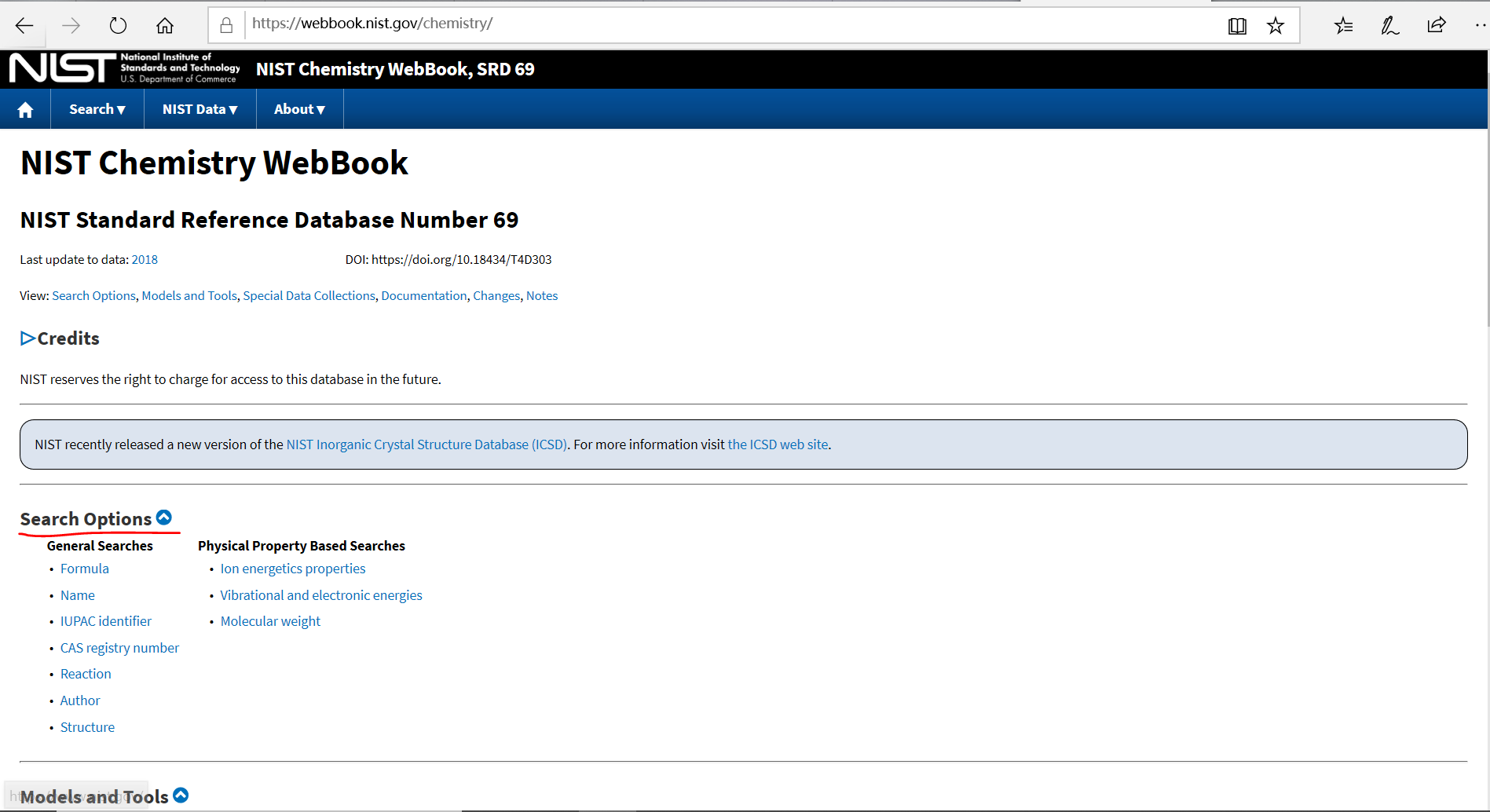Screen dimensions: 1490x812
Task: Open NIST Inorganic Crystal Structure Database link
Action: [426, 444]
